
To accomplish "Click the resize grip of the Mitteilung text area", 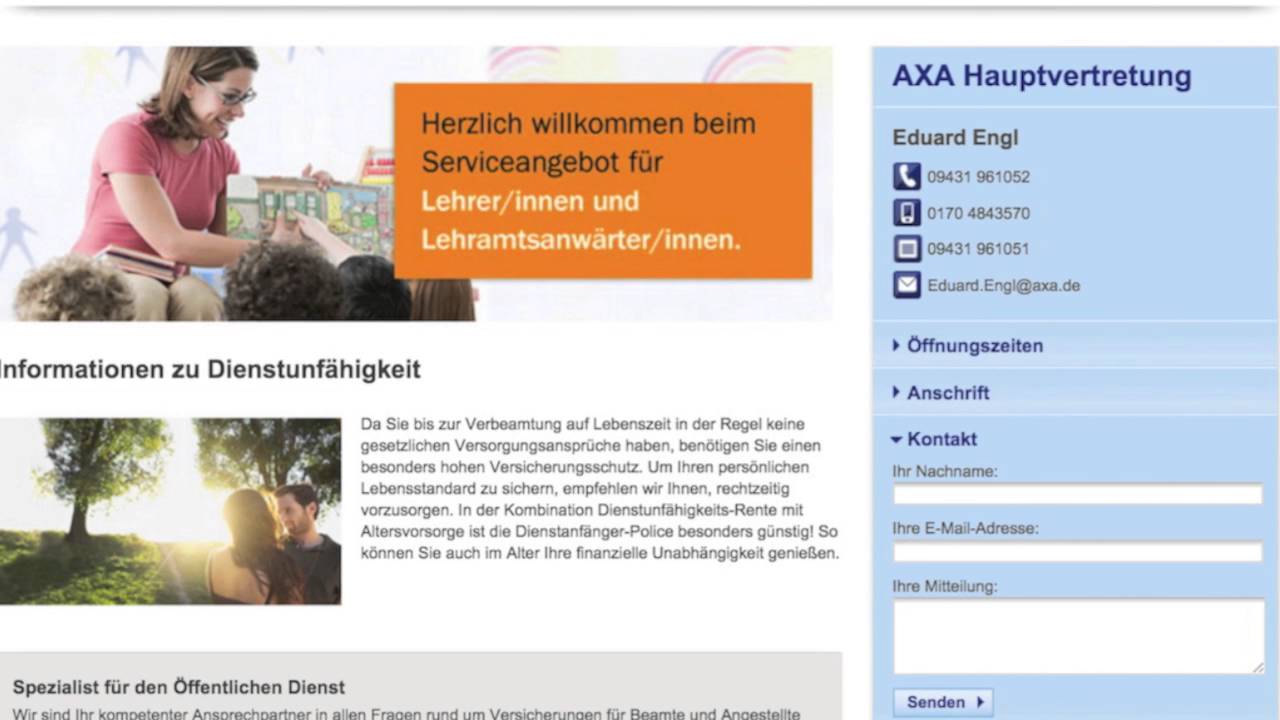I will pos(1257,668).
